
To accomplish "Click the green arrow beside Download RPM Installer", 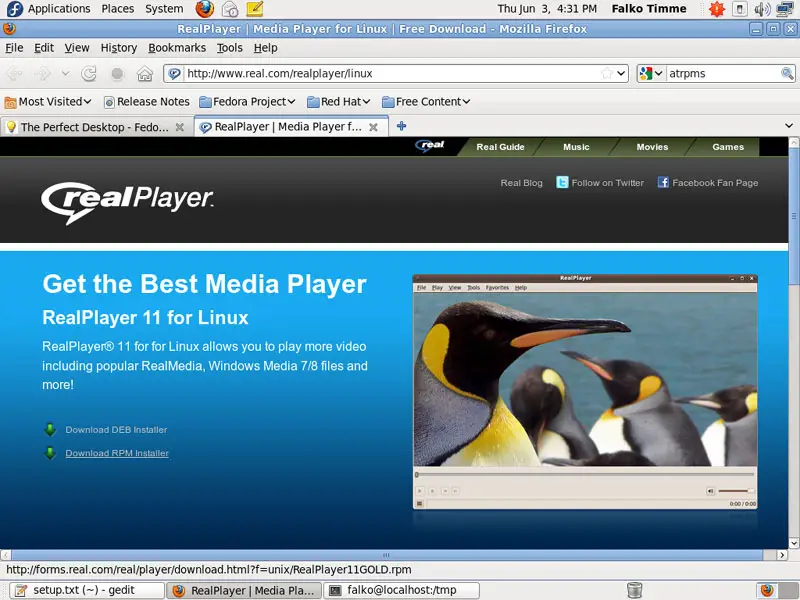I will pos(50,453).
